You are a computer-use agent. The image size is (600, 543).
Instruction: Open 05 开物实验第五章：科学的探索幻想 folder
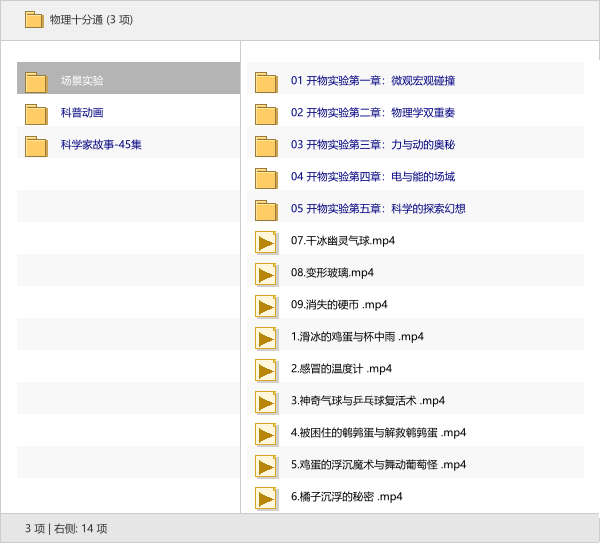click(x=378, y=209)
